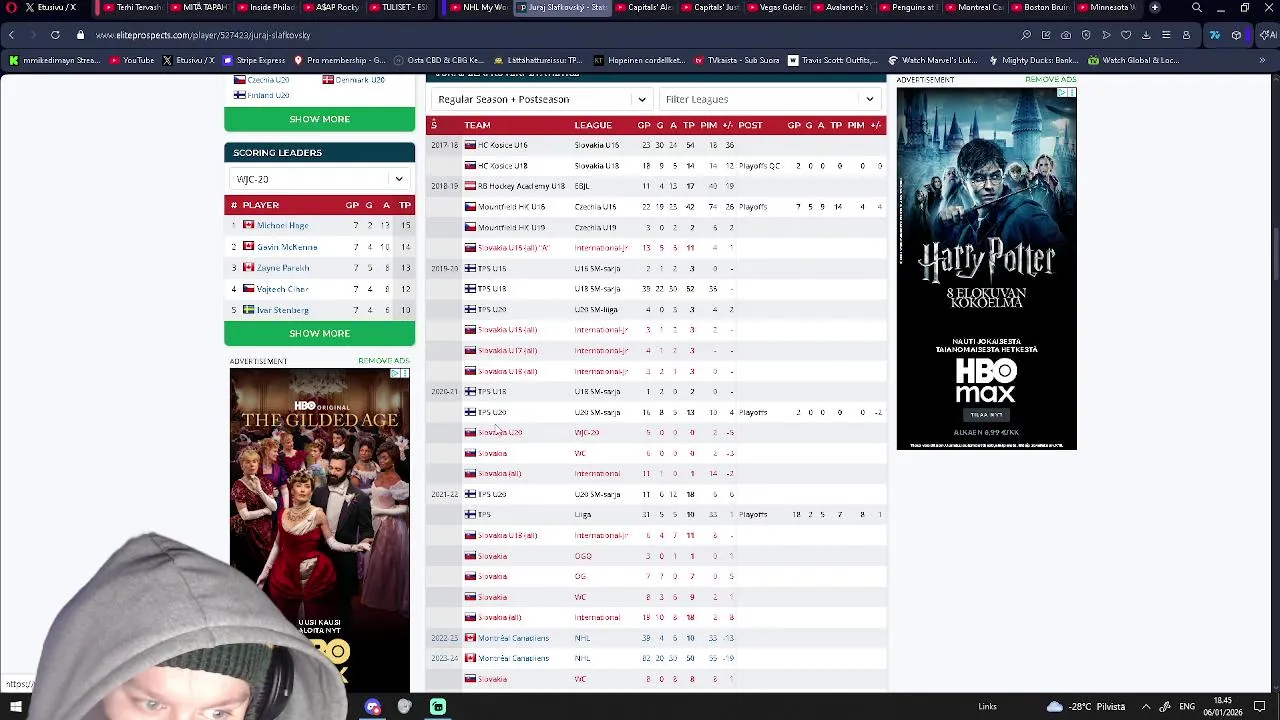The height and width of the screenshot is (720, 1280).
Task: Show hidden system tray icons chevron
Action: coord(1144,707)
